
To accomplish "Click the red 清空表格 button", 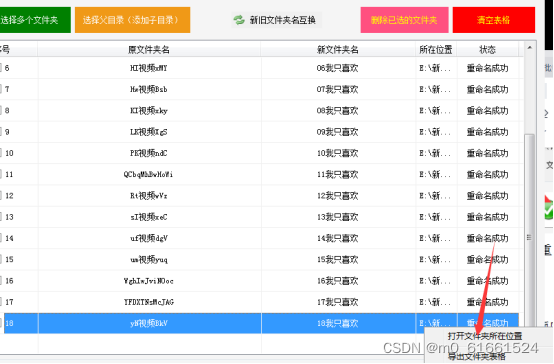I will tap(494, 20).
